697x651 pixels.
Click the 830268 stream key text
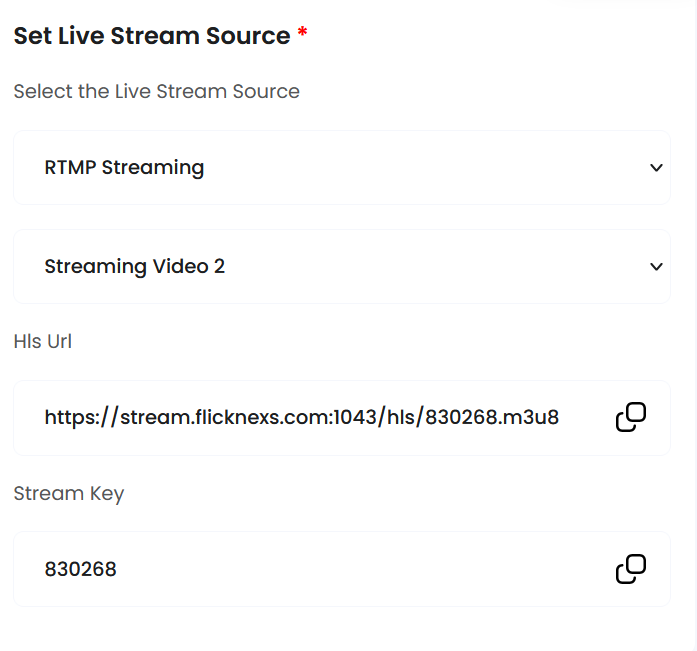tap(80, 570)
